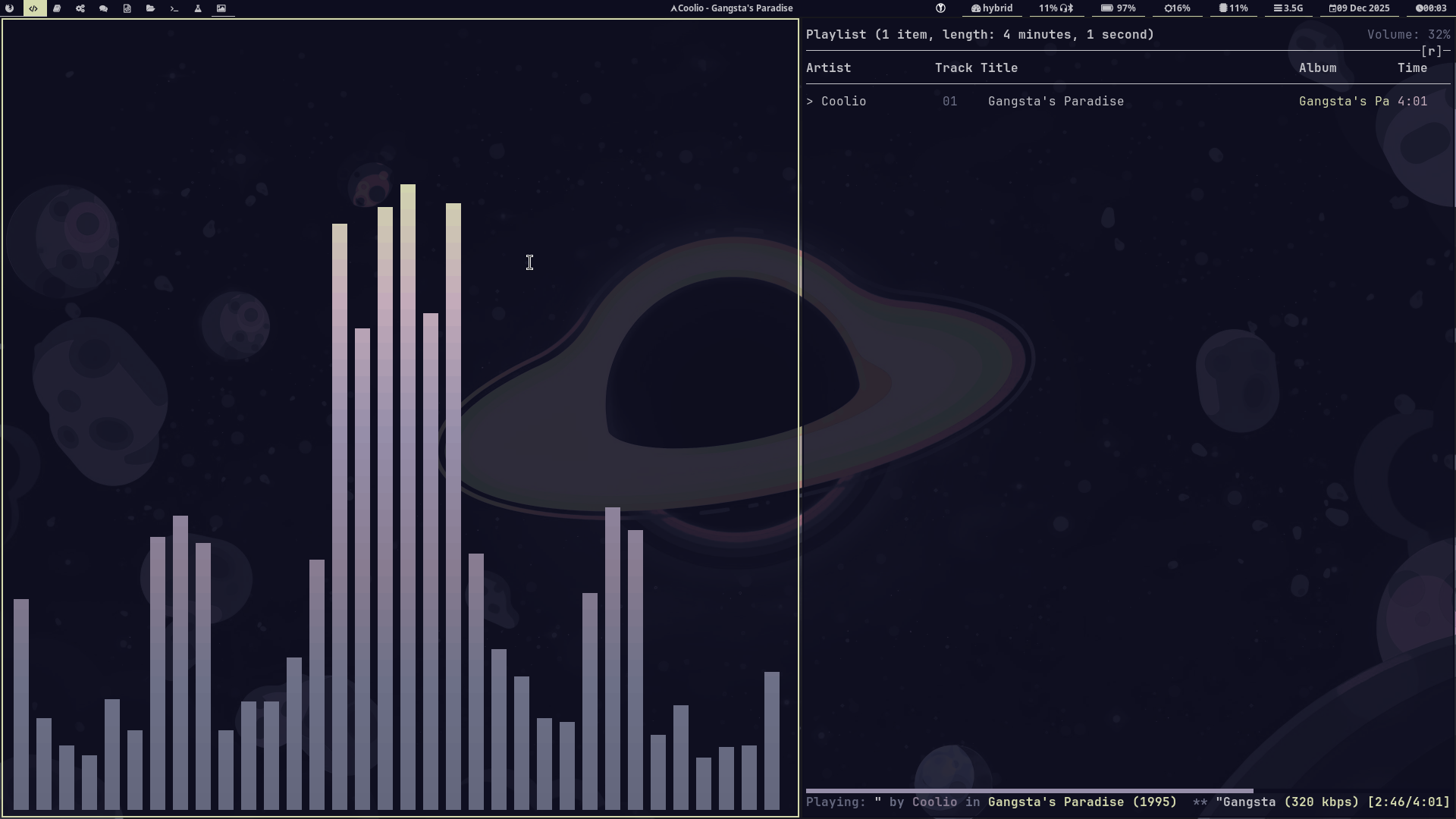Screen dimensions: 1456x819
Task: Toggle the repeat [r] mode flag
Action: tap(1431, 51)
